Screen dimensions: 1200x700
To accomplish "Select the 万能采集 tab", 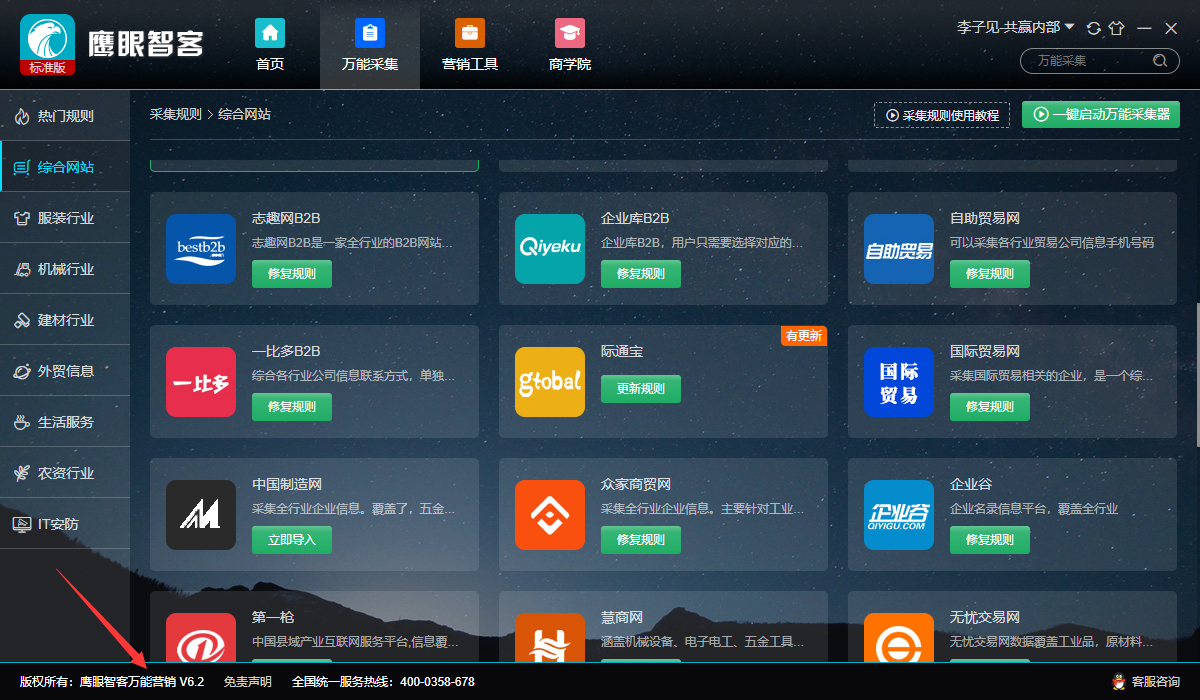I will point(370,45).
